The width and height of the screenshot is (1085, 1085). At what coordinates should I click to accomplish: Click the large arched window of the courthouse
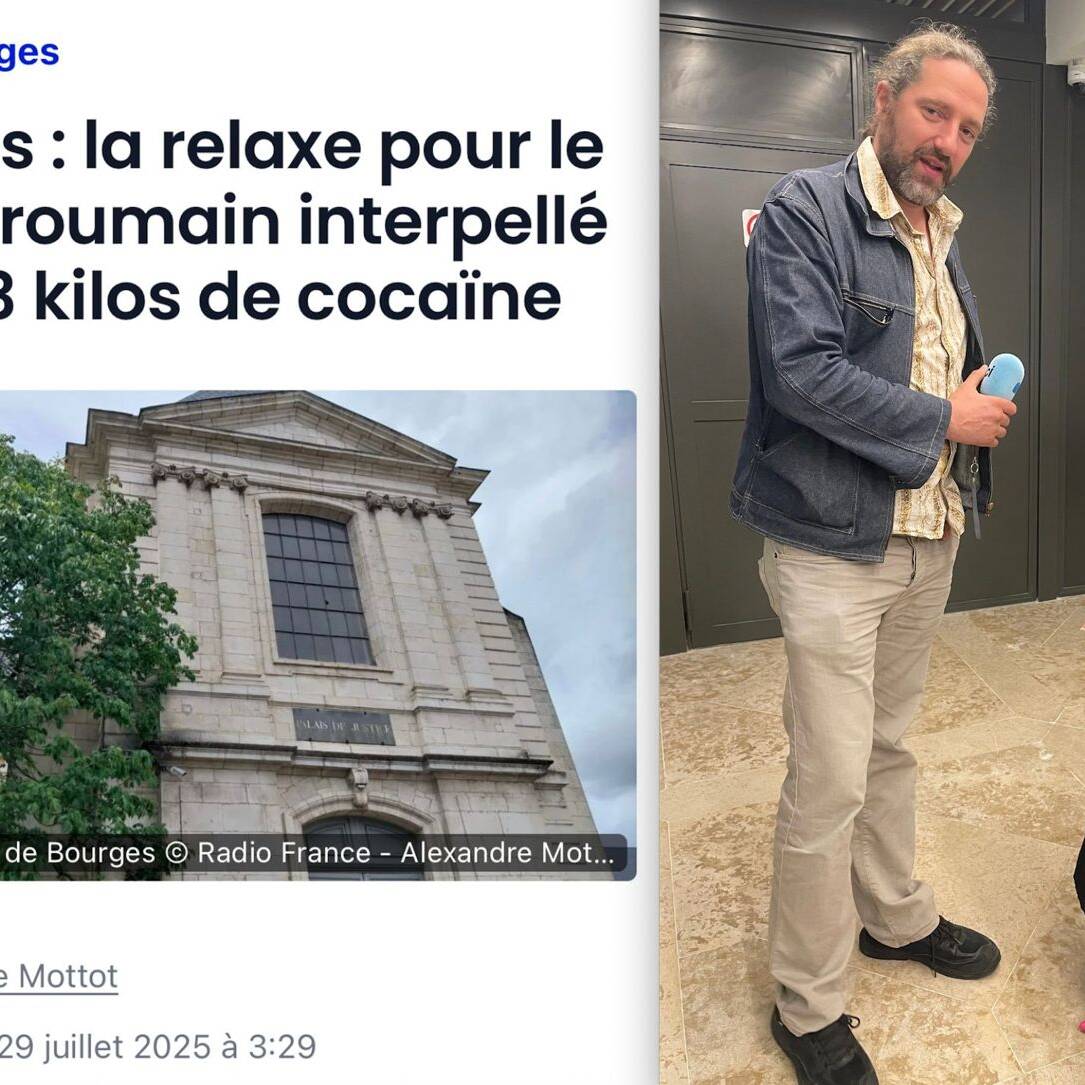(316, 587)
